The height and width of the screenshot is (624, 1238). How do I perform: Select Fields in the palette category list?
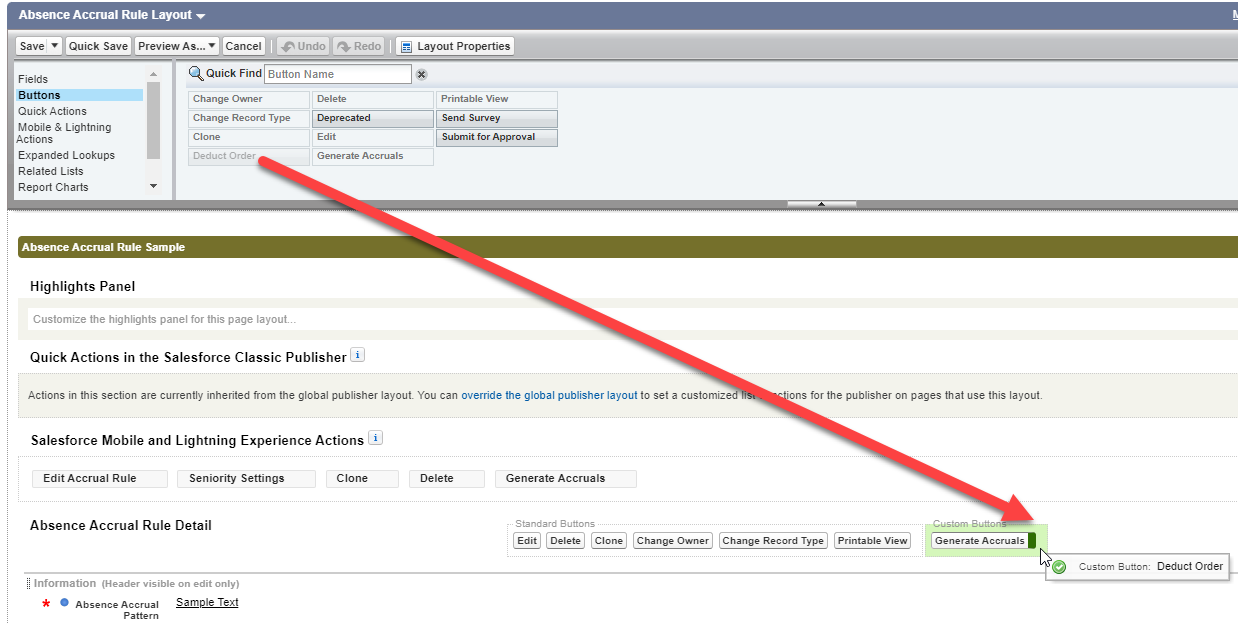point(33,79)
